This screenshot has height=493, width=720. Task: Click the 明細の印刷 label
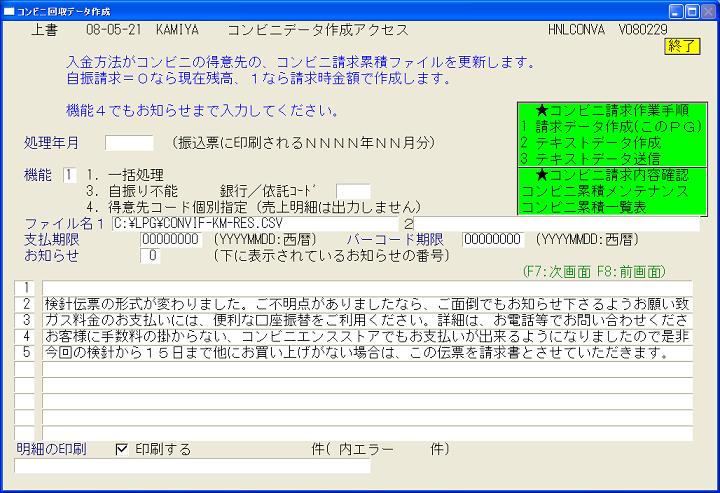coord(51,449)
